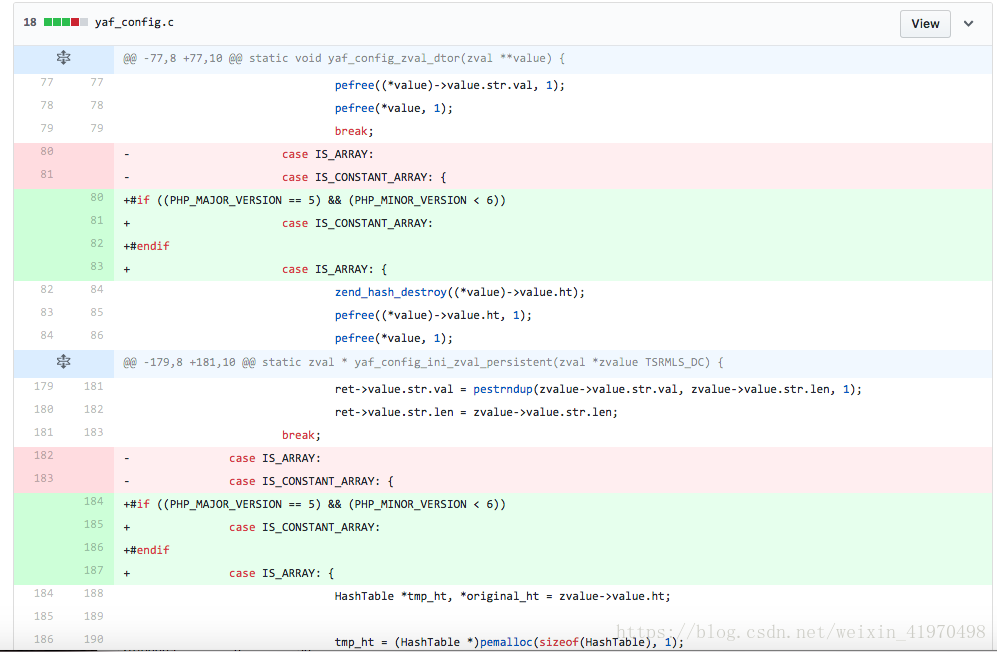This screenshot has width=997, height=652.
Task: Click line pefree((*value)->value.str.val, 1);
Action: tap(450, 85)
